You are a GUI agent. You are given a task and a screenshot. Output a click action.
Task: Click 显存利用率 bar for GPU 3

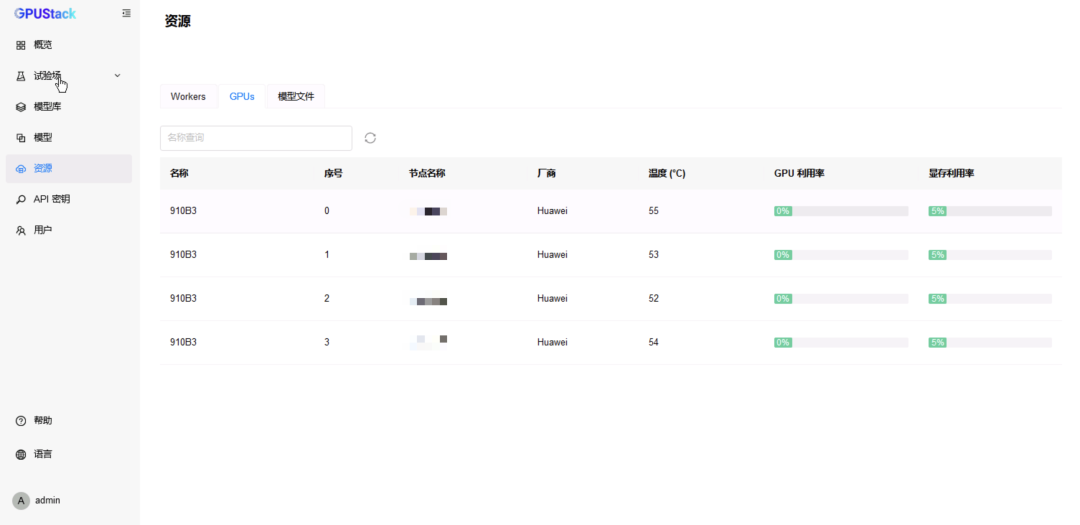point(990,342)
